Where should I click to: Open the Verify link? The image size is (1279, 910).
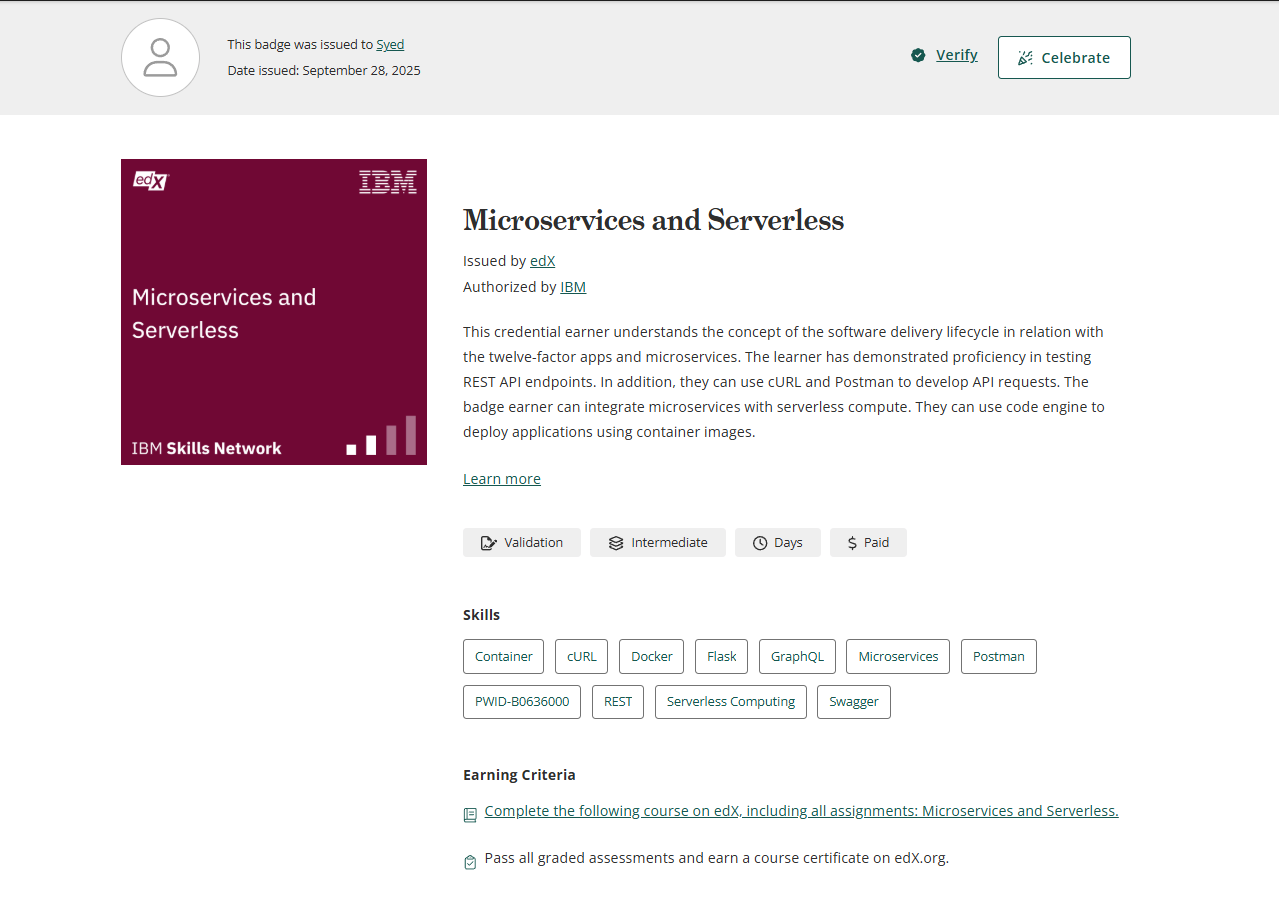pos(956,55)
